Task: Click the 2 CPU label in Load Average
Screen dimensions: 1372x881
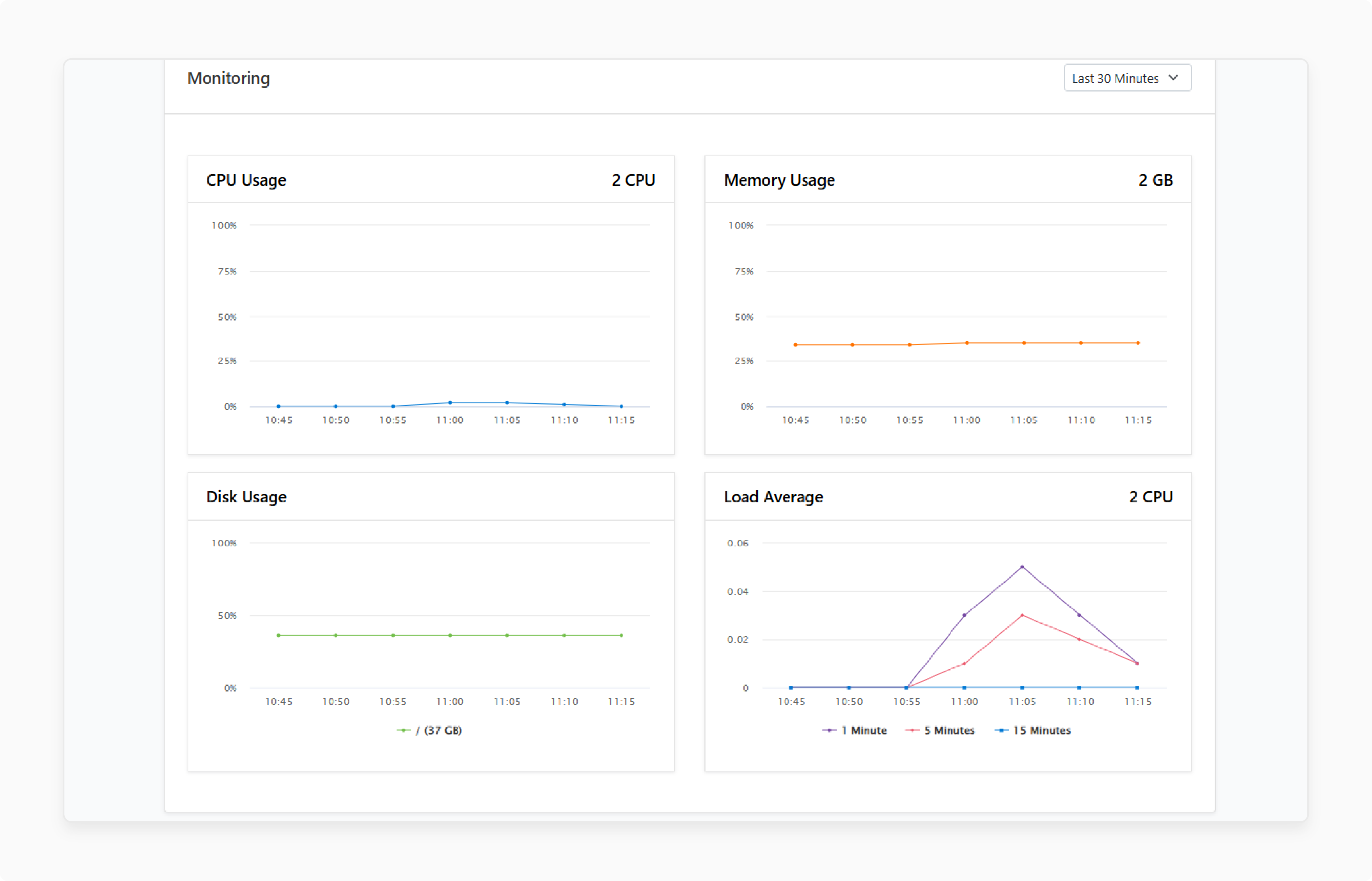Action: pos(1151,497)
